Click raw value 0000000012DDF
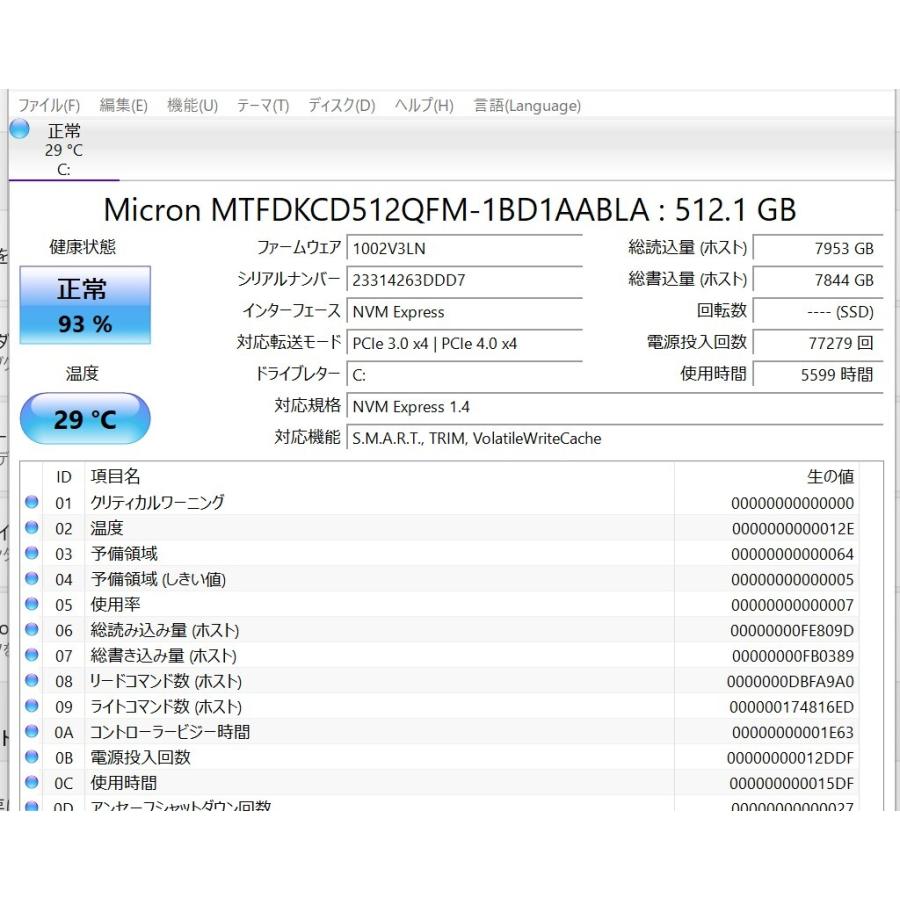The image size is (900, 900). point(790,758)
